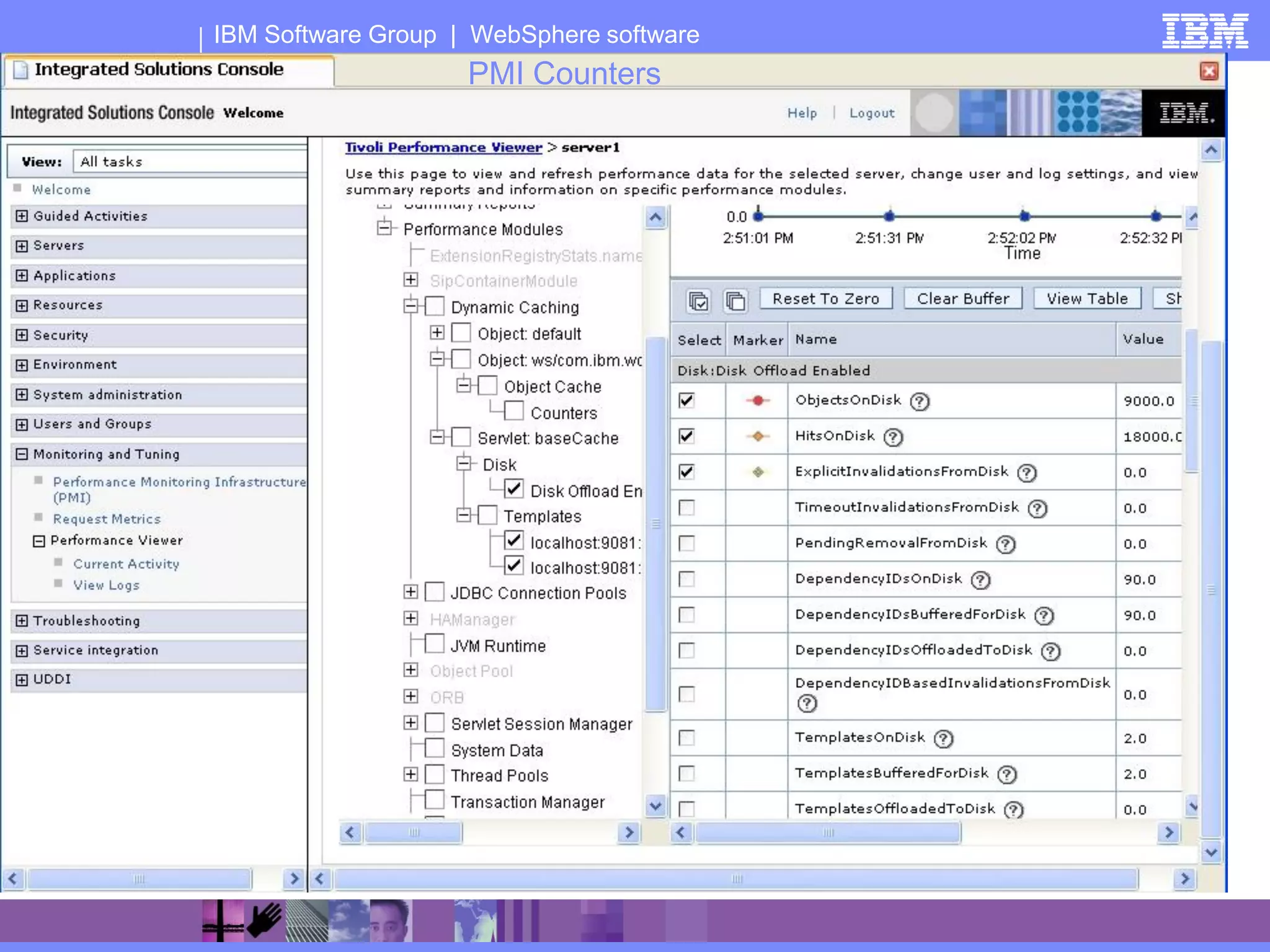1270x952 pixels.
Task: Open the Welcome navigation item
Action: 61,190
